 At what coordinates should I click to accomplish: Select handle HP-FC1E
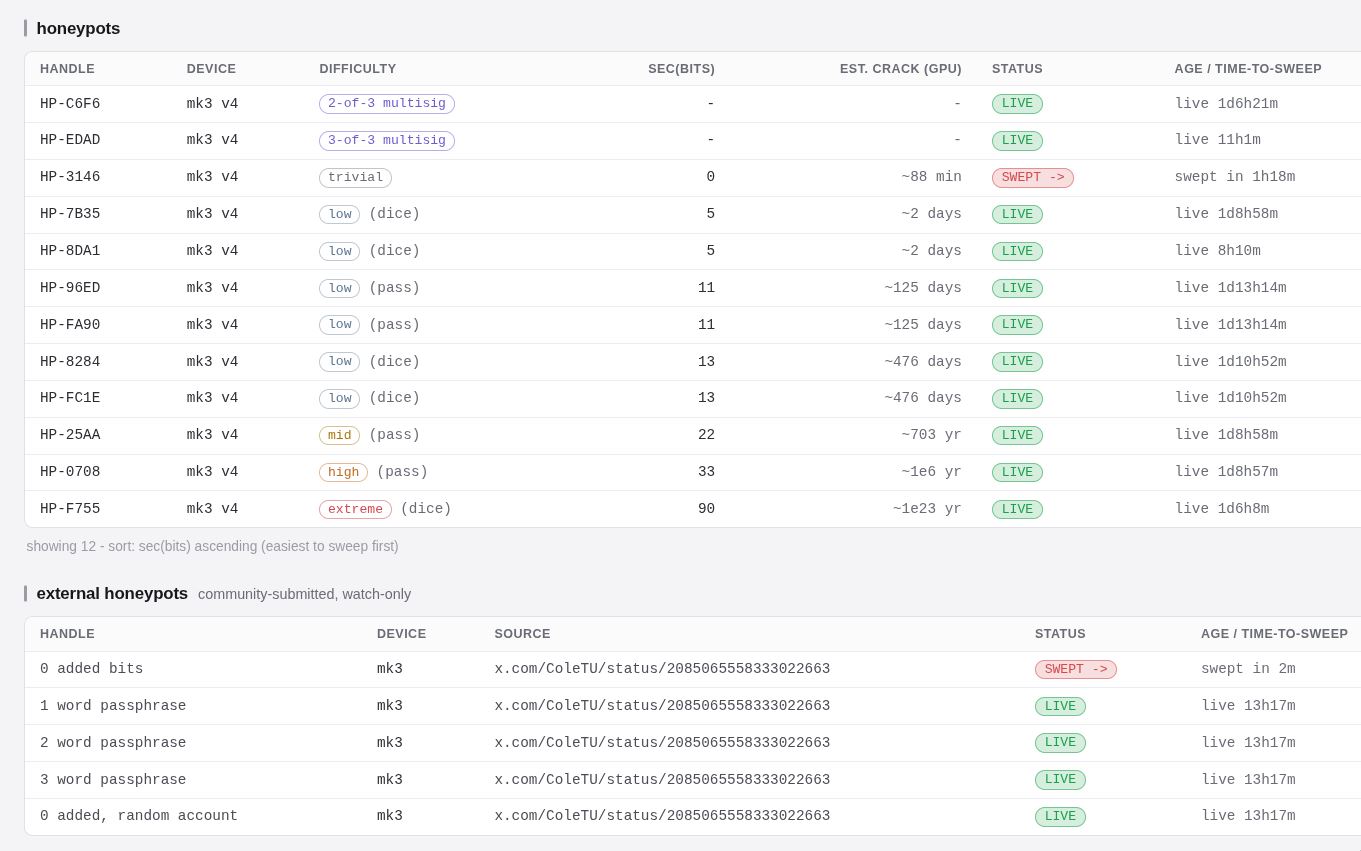(x=70, y=398)
